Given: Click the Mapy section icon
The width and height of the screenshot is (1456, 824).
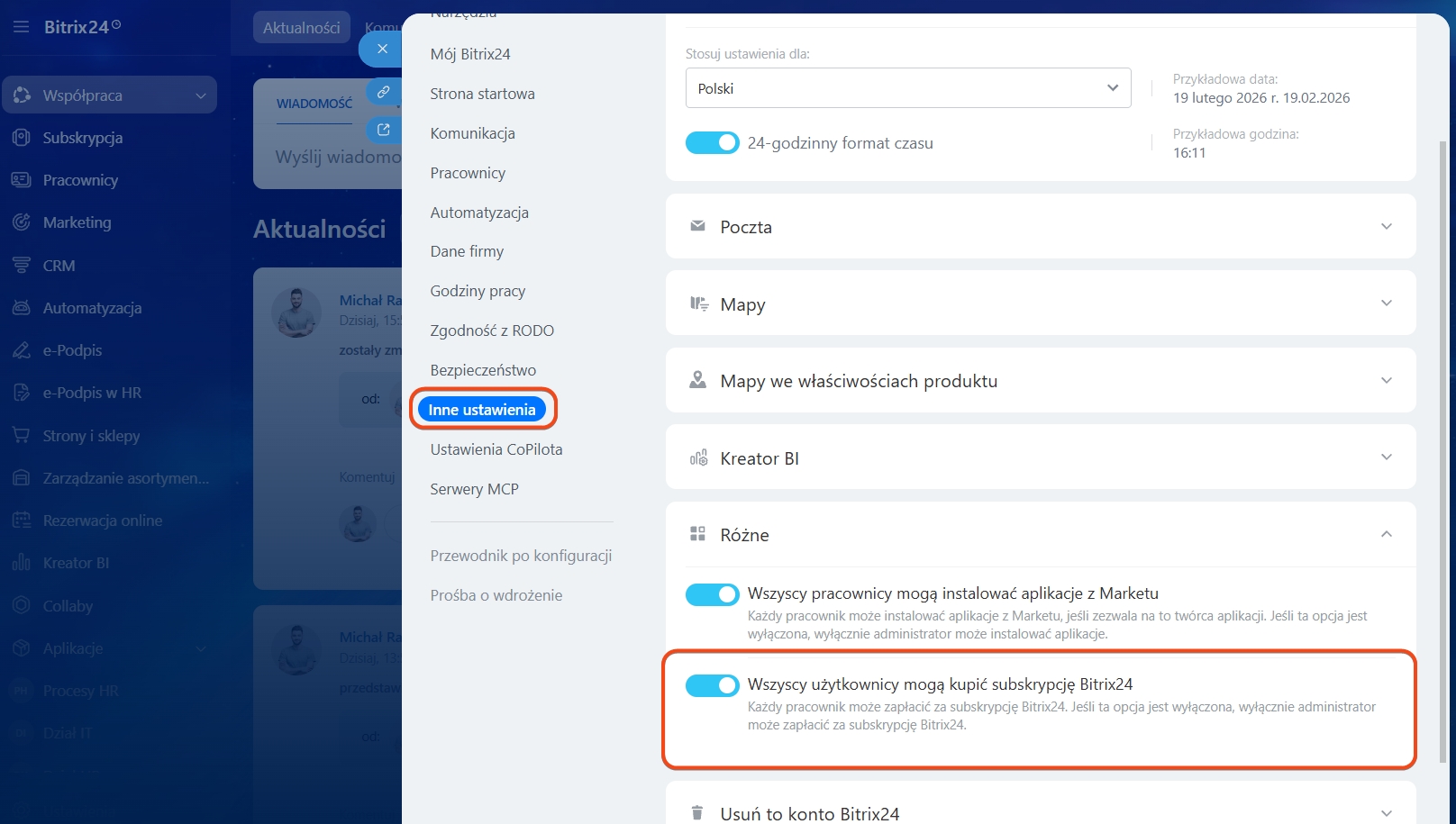Looking at the screenshot, I should (699, 303).
